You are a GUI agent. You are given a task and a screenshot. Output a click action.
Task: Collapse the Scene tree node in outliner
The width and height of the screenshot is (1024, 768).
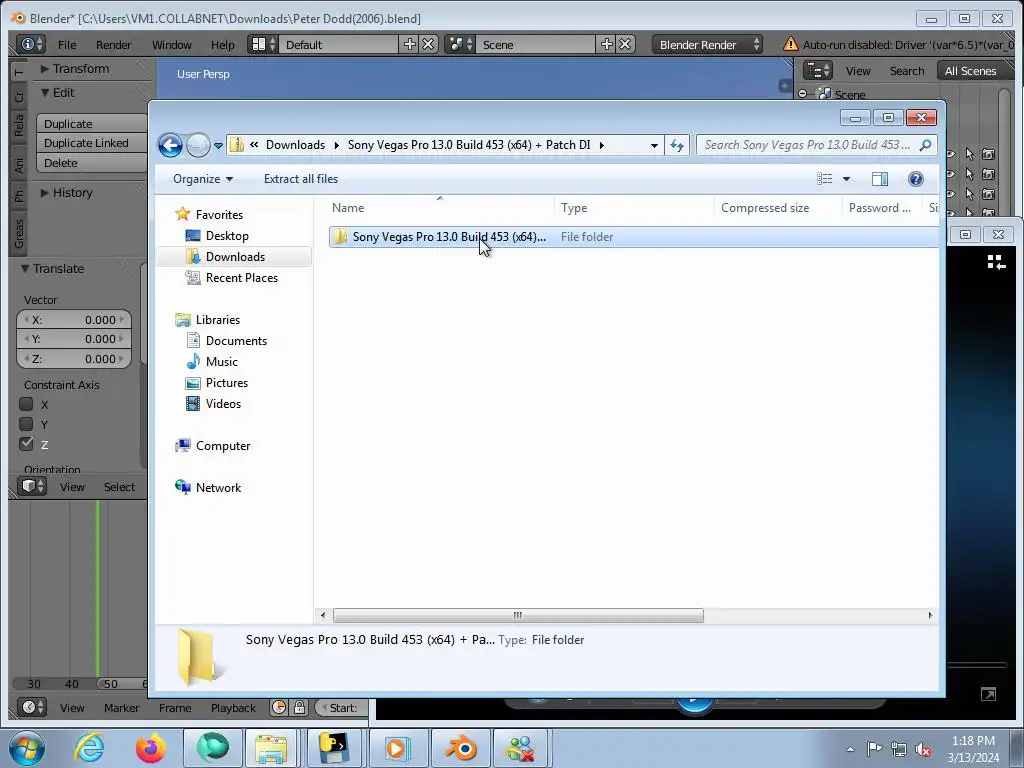click(803, 94)
